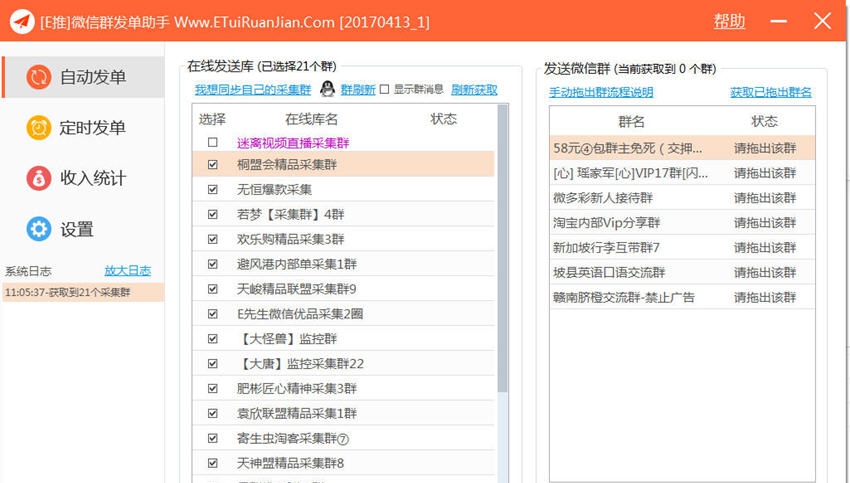The height and width of the screenshot is (483, 850).
Task: Click the 刷新获取 link
Action: tap(474, 89)
